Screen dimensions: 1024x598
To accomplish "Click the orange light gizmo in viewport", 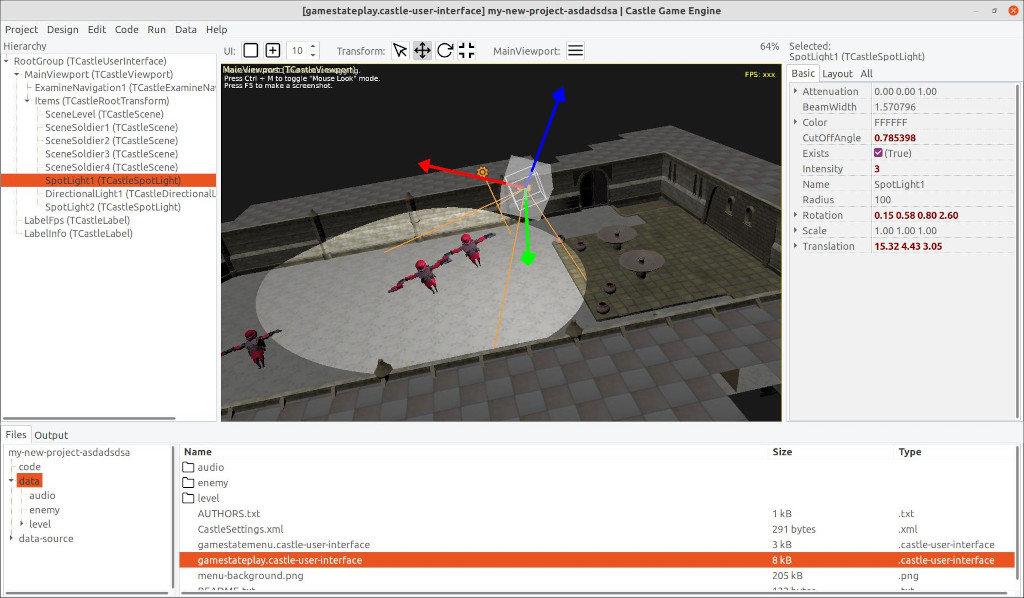I will click(483, 172).
